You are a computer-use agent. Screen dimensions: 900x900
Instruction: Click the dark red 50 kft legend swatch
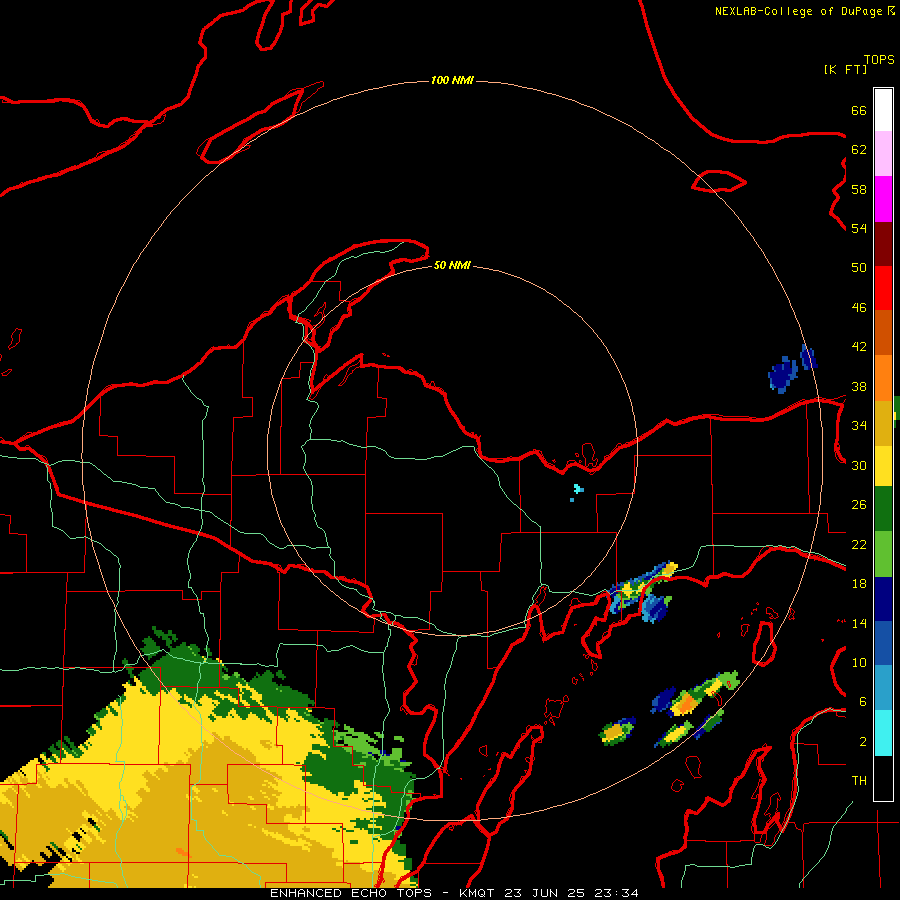point(883,243)
